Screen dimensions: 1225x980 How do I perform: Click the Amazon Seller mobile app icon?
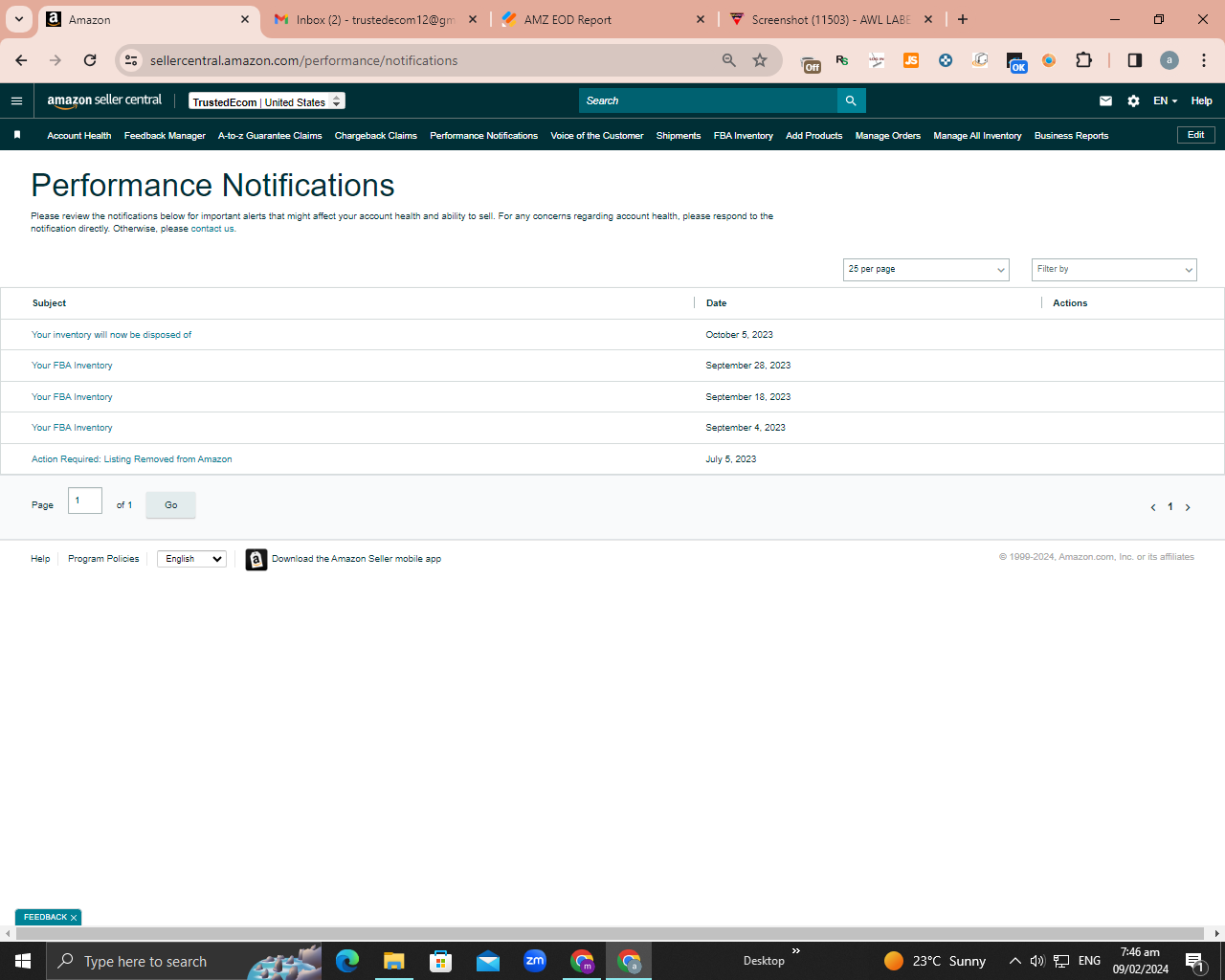tap(256, 559)
